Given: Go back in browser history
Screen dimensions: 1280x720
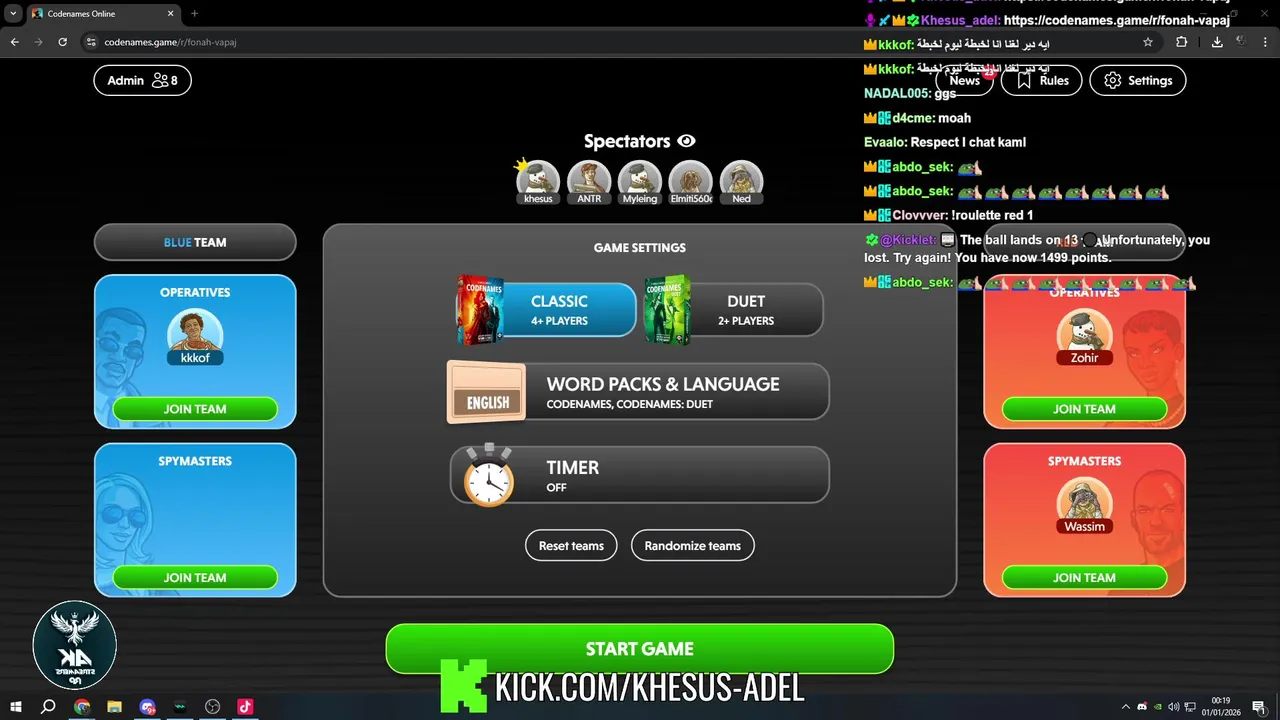Looking at the screenshot, I should pos(14,42).
